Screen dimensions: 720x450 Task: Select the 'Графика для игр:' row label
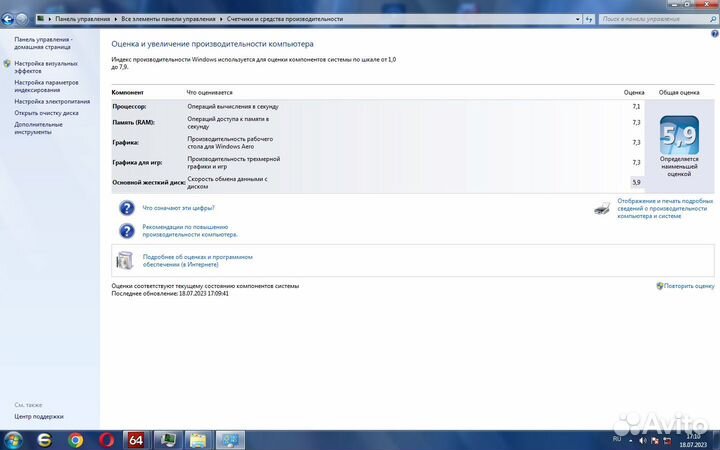(x=137, y=163)
